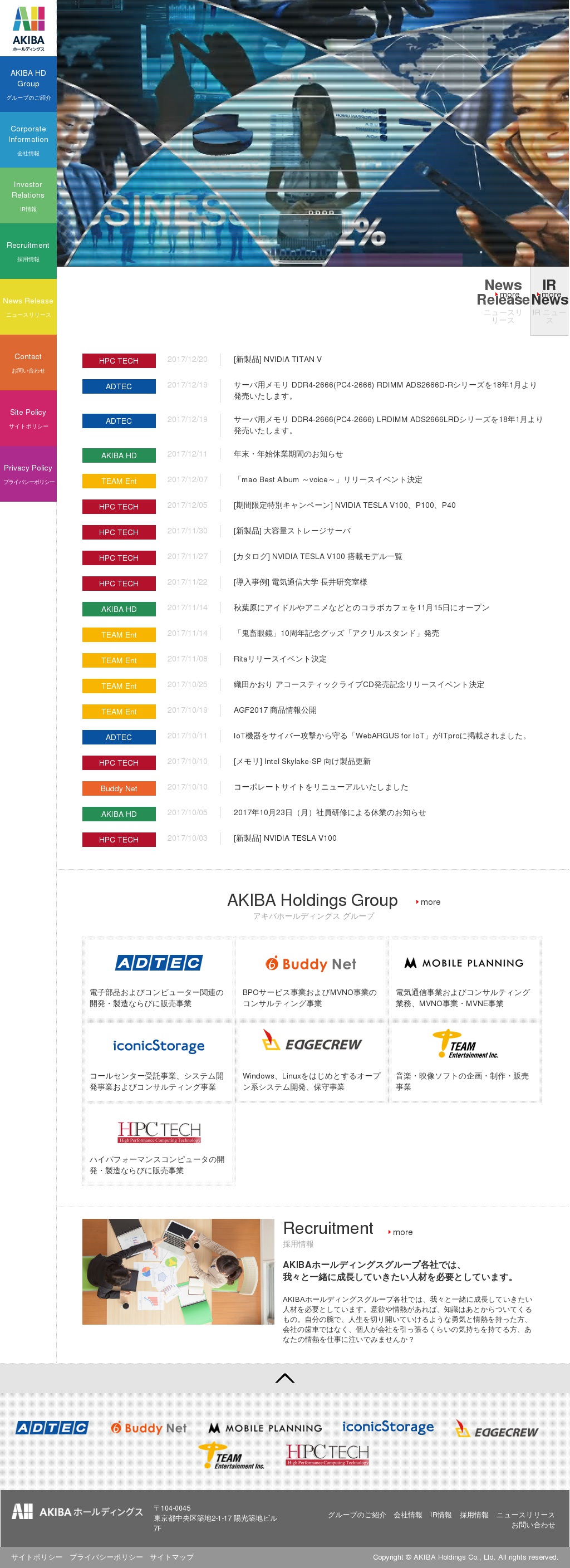Open お問い合わせ footer link
The height and width of the screenshot is (1568, 570).
click(533, 1525)
